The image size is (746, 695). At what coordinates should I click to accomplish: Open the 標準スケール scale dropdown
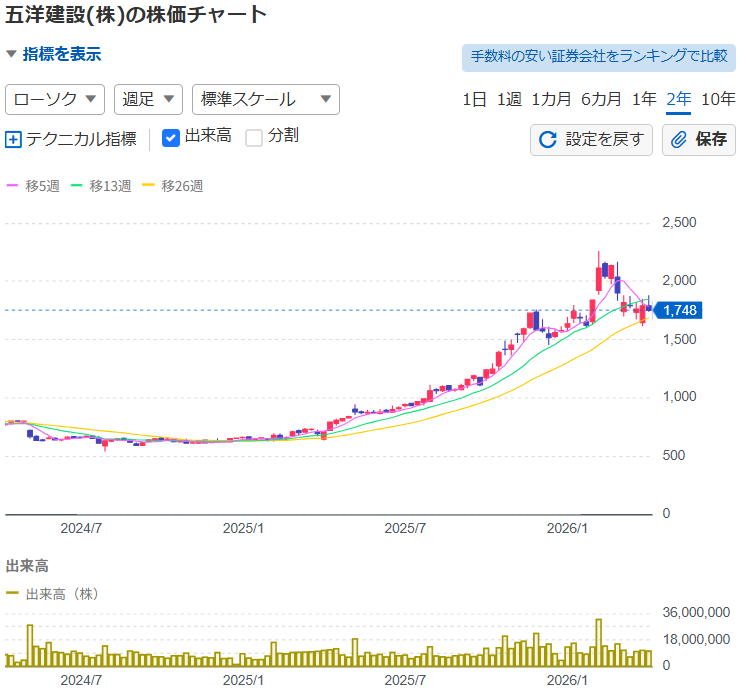tap(265, 99)
